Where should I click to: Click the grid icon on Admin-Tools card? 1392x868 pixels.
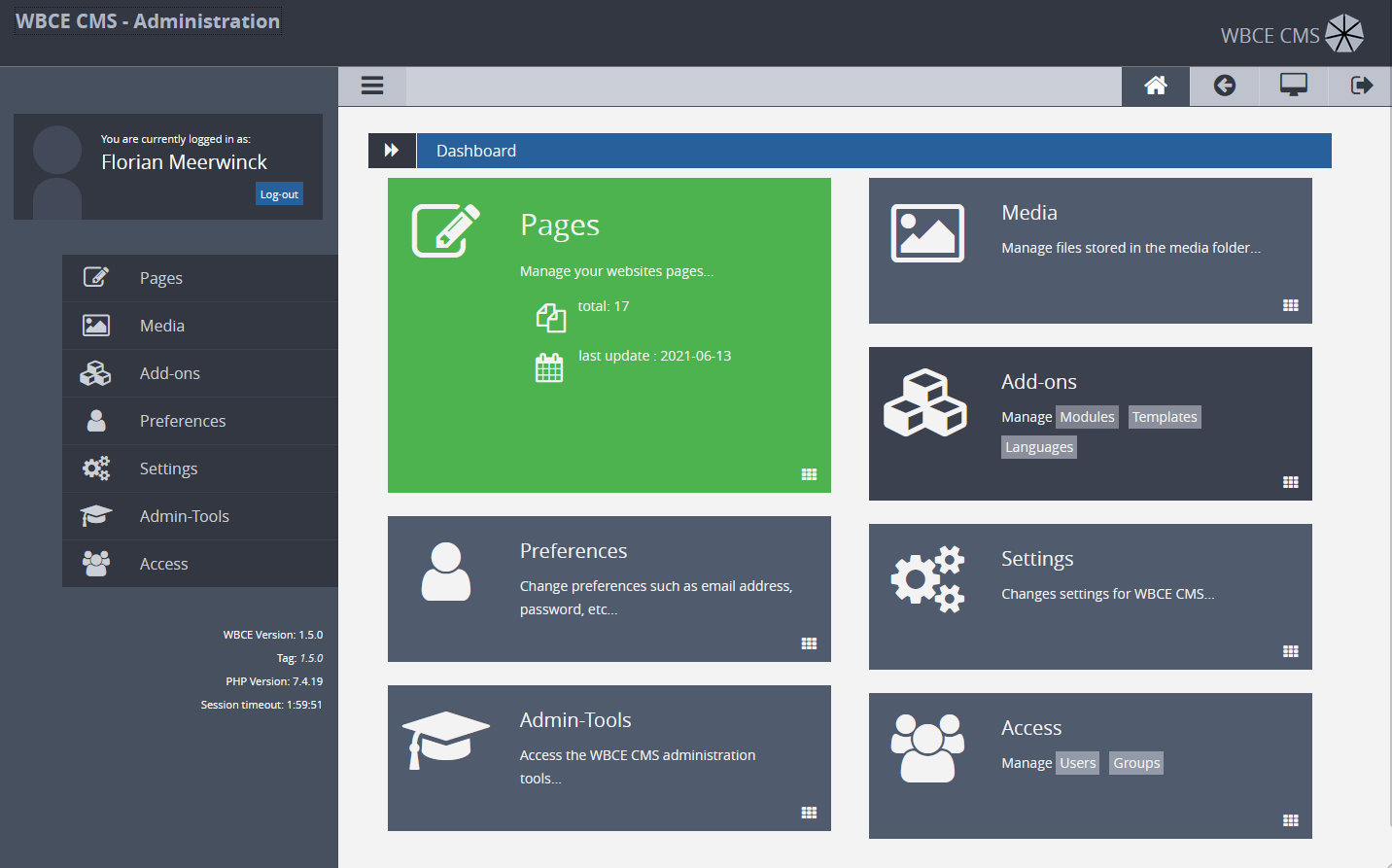click(x=809, y=813)
